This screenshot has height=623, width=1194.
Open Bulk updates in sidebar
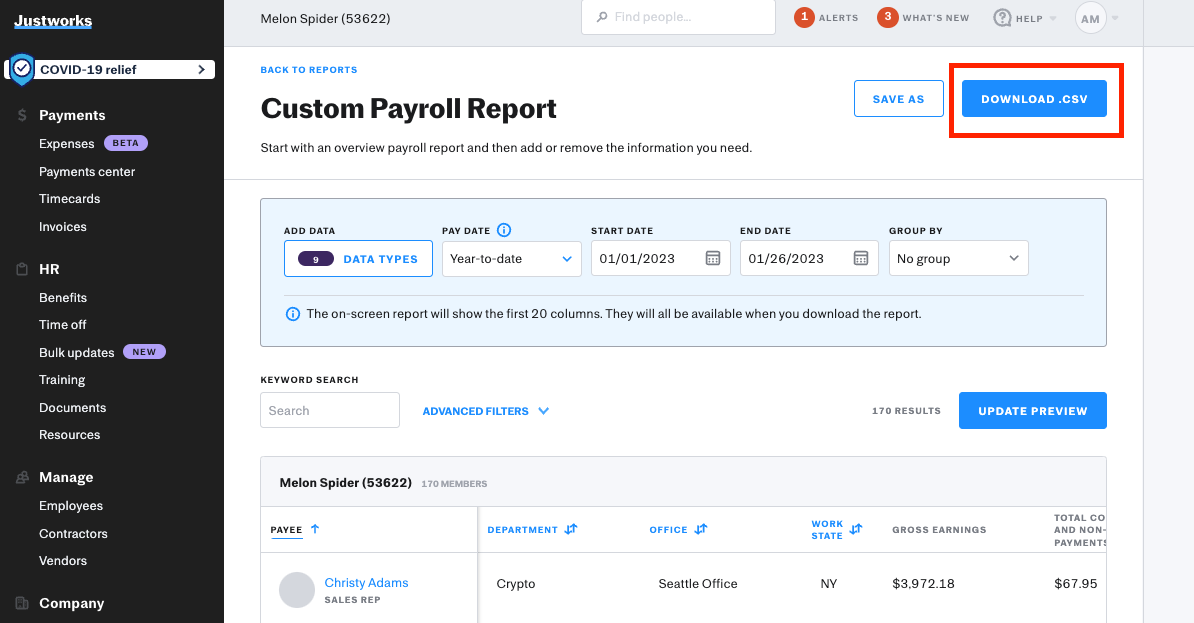(76, 352)
